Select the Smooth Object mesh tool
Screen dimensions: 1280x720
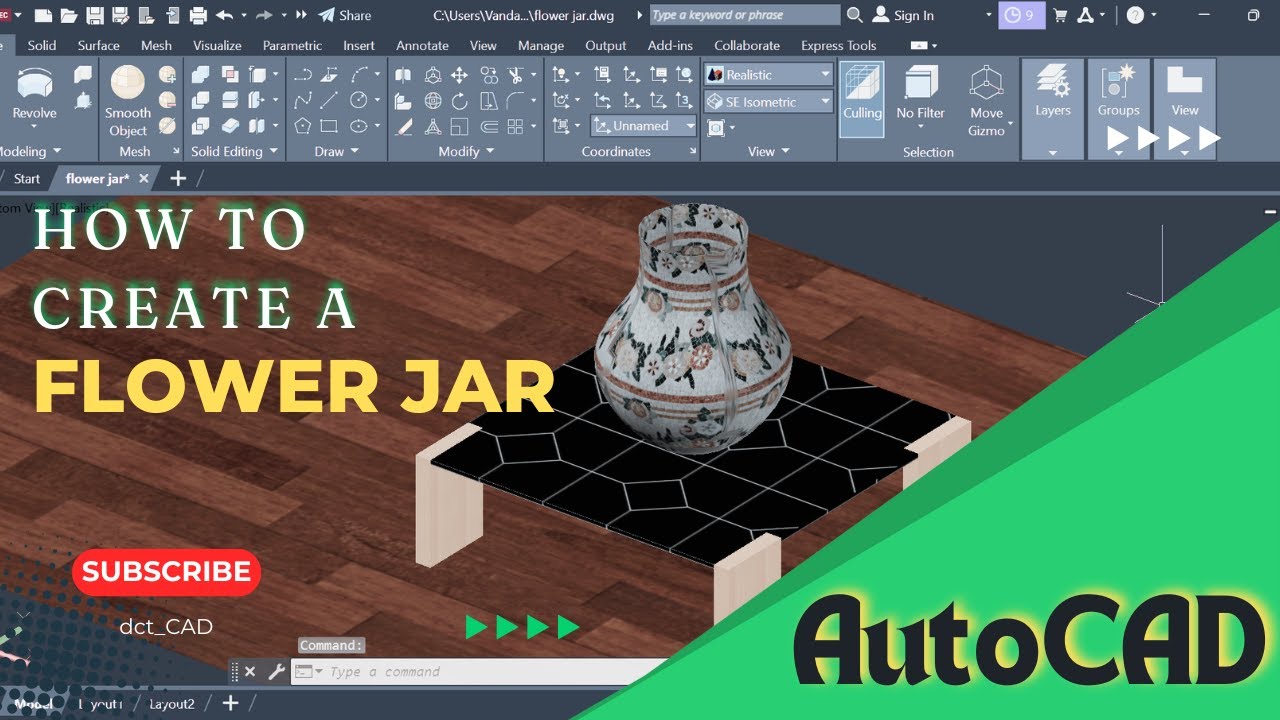pyautogui.click(x=128, y=100)
